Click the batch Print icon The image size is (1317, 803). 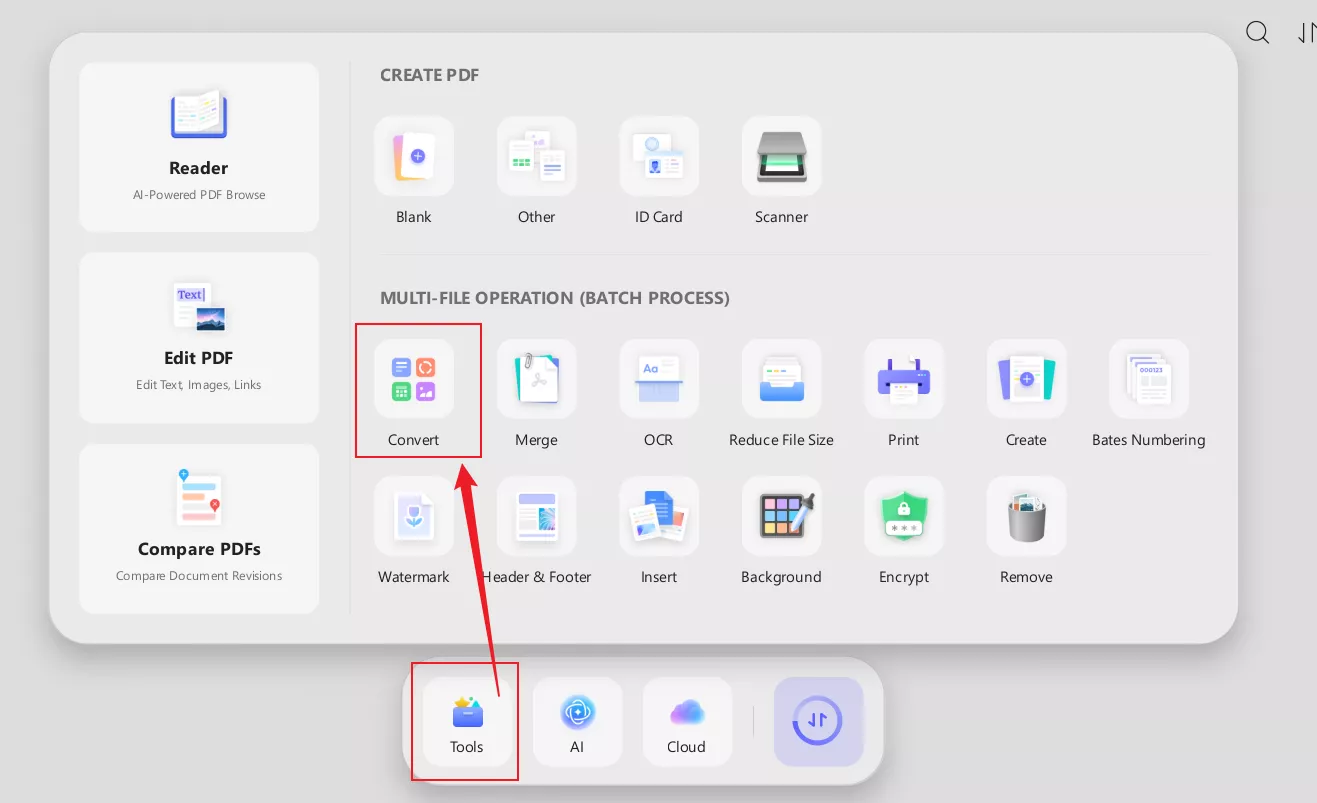[903, 379]
